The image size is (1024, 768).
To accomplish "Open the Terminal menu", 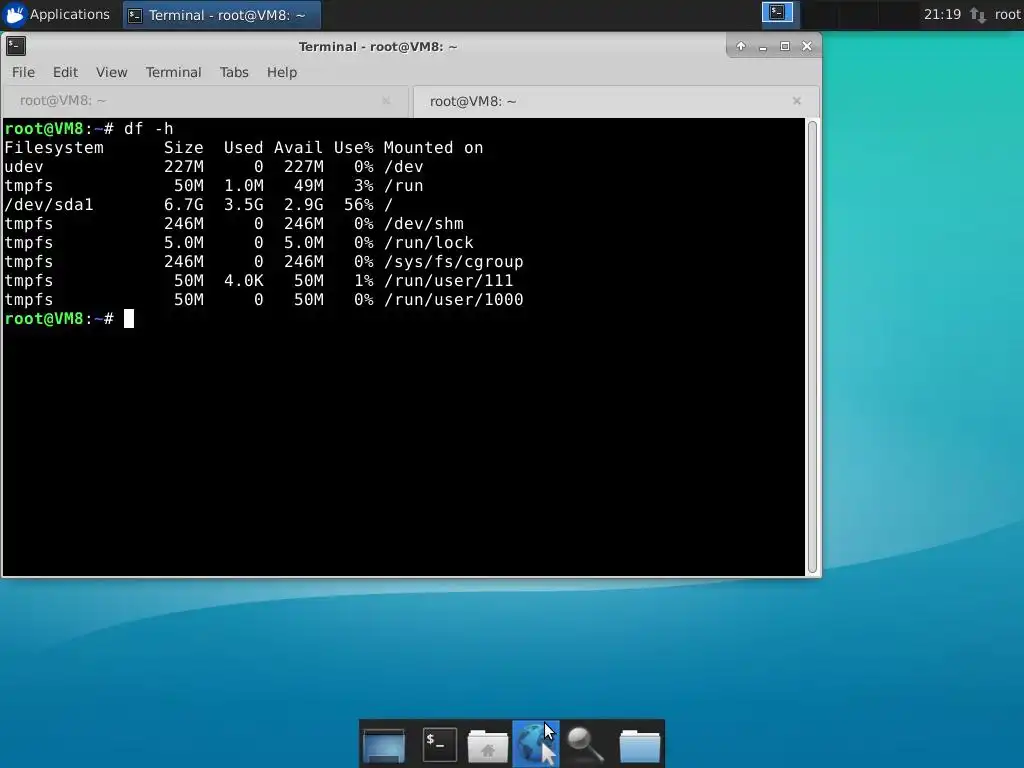I will click(173, 72).
